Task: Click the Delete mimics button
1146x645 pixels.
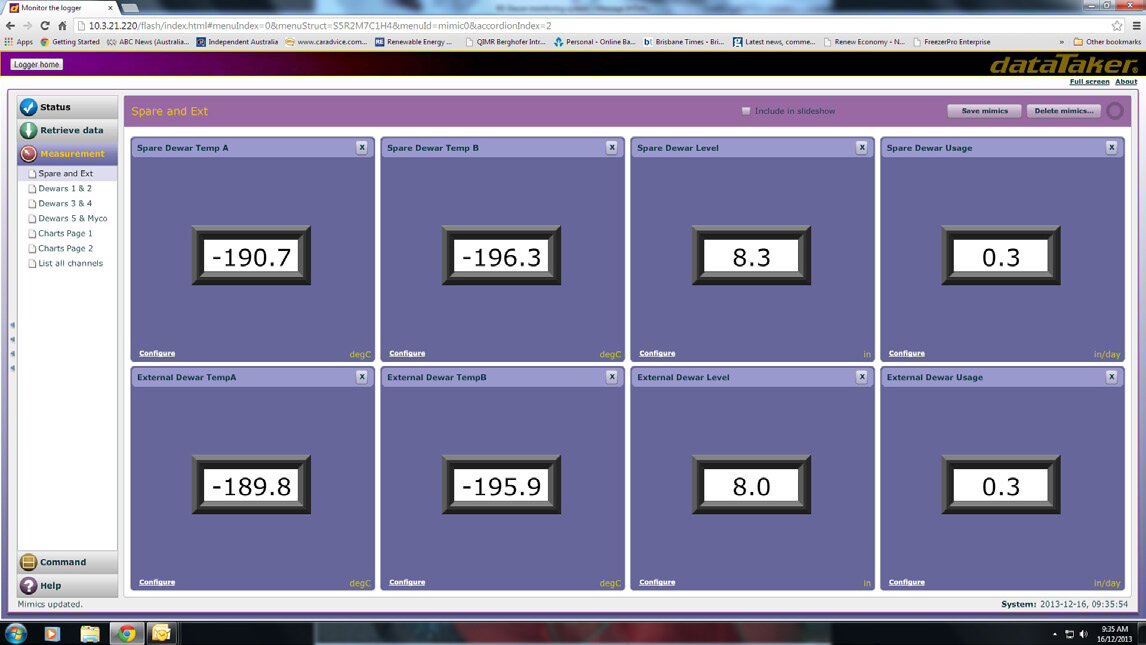Action: point(1063,111)
